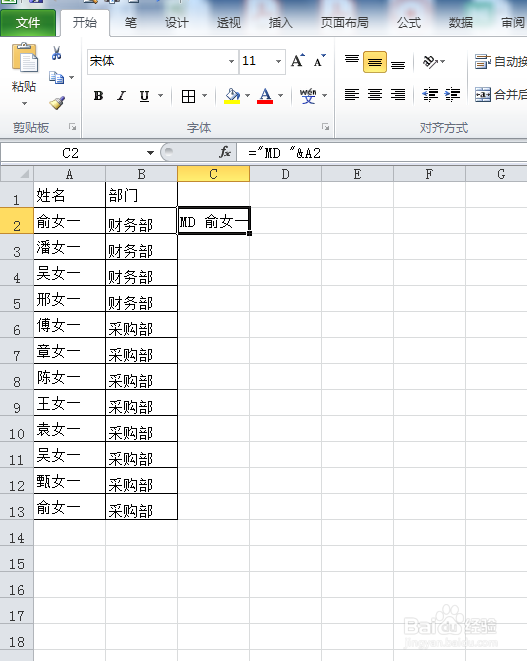Select cell C2 with MD 俞女一

pyautogui.click(x=214, y=221)
